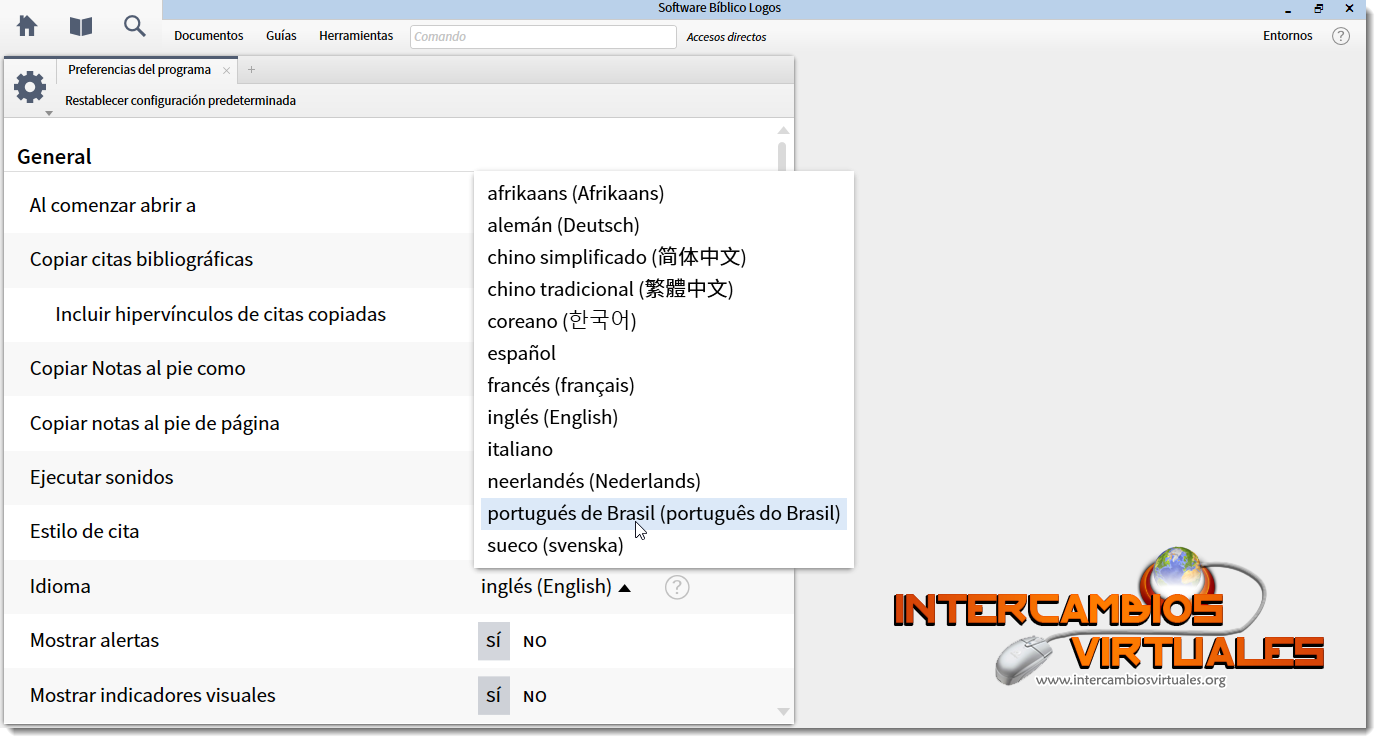Open the Guías menu
Viewport: 1381px width, 743px height.
(x=281, y=36)
